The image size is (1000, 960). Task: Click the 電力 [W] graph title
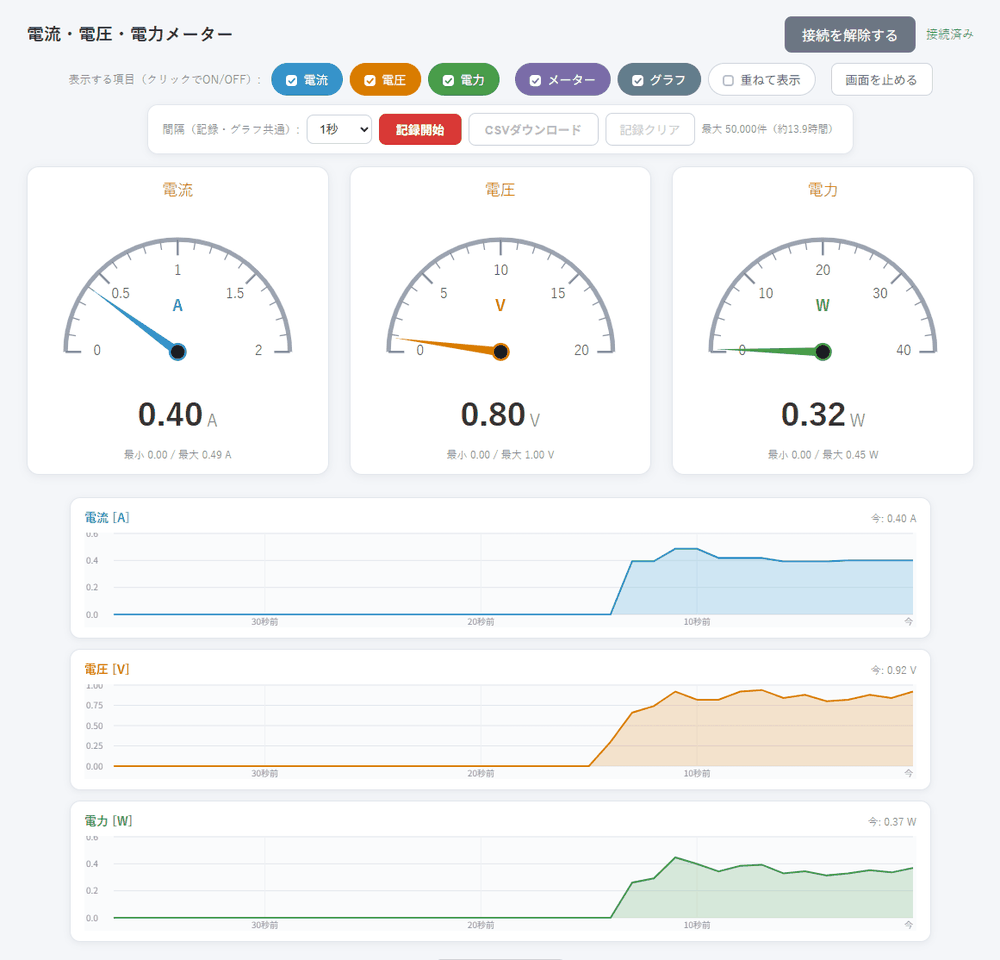108,820
